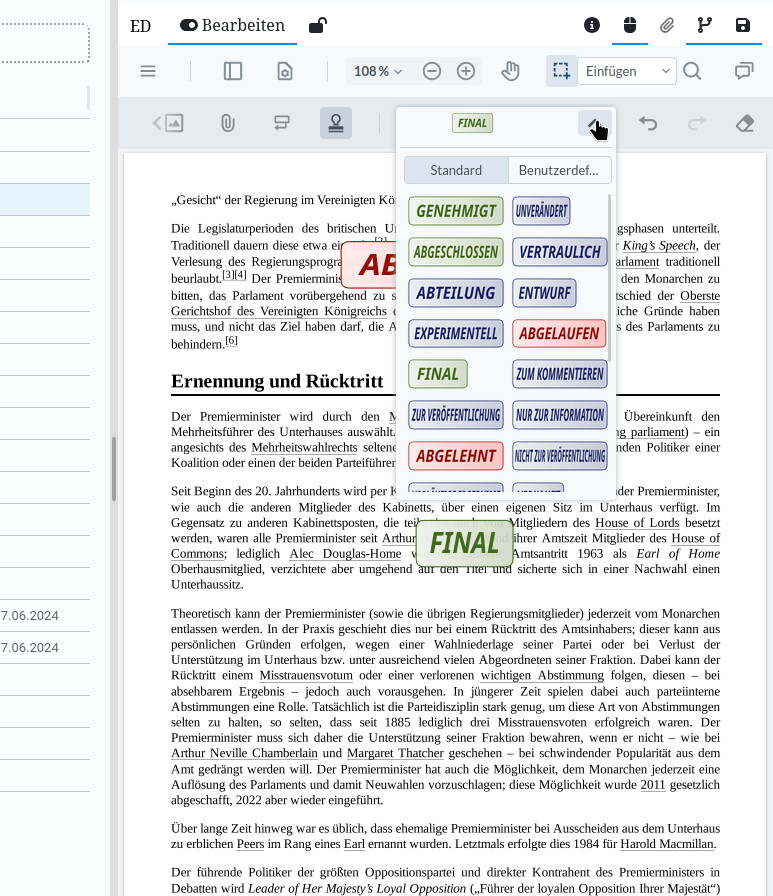Click the stamp list scrollbar
773x896 pixels.
click(610, 278)
